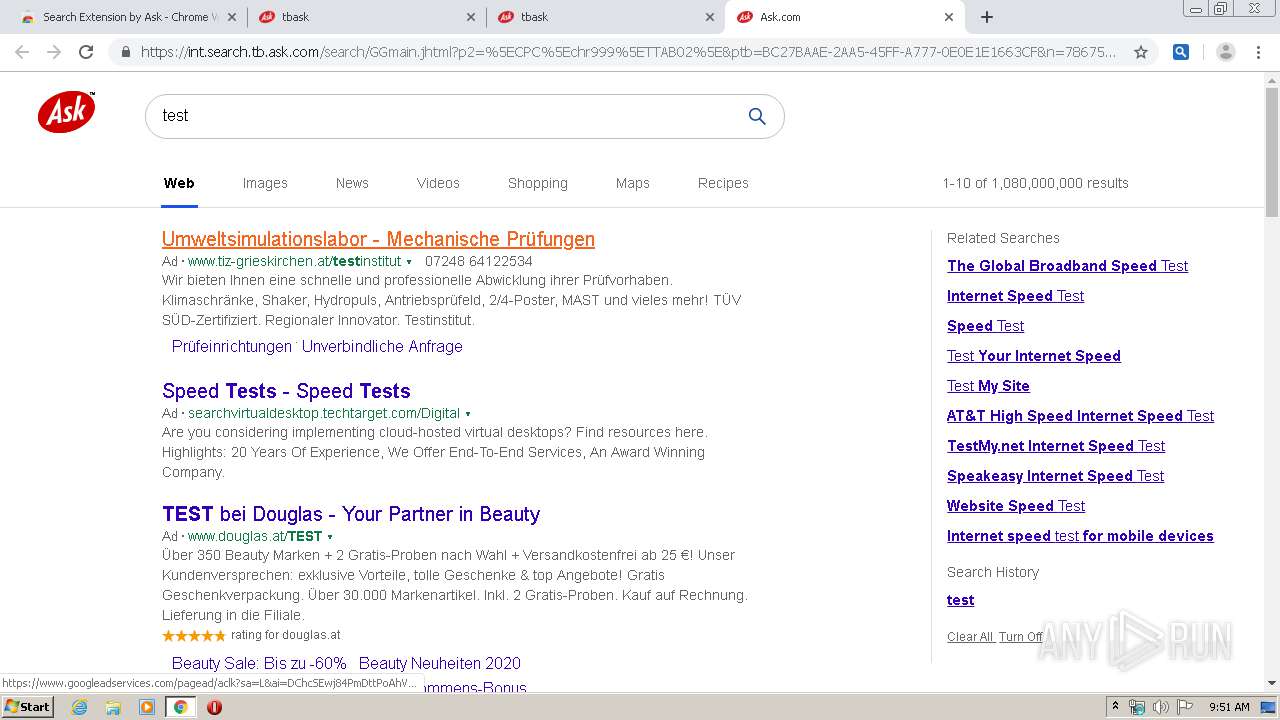Select the Maps tab
This screenshot has height=720, width=1280.
pyautogui.click(x=633, y=183)
